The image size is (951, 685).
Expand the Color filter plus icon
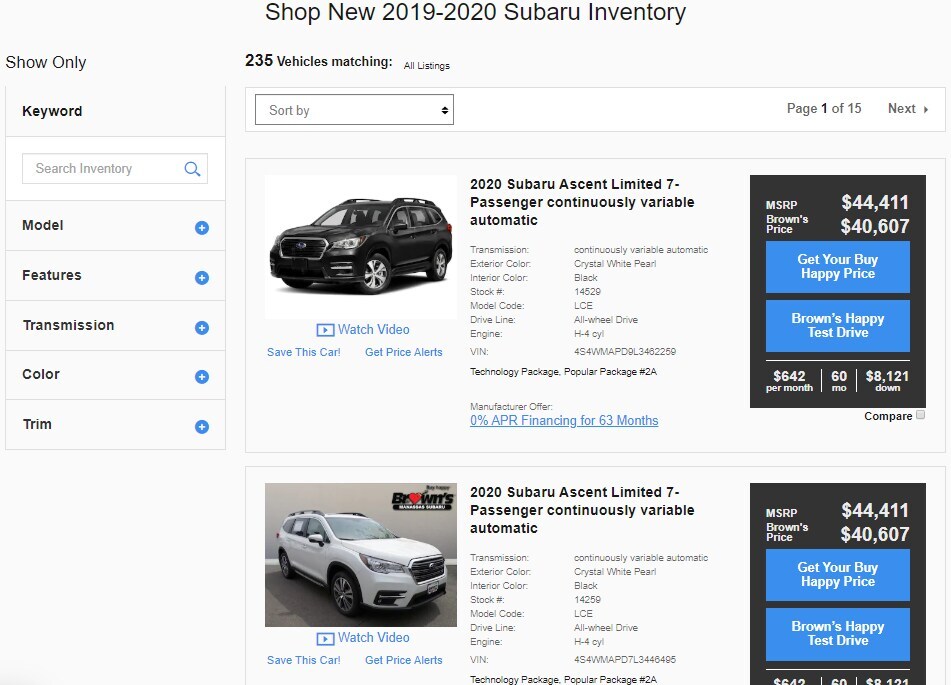202,377
